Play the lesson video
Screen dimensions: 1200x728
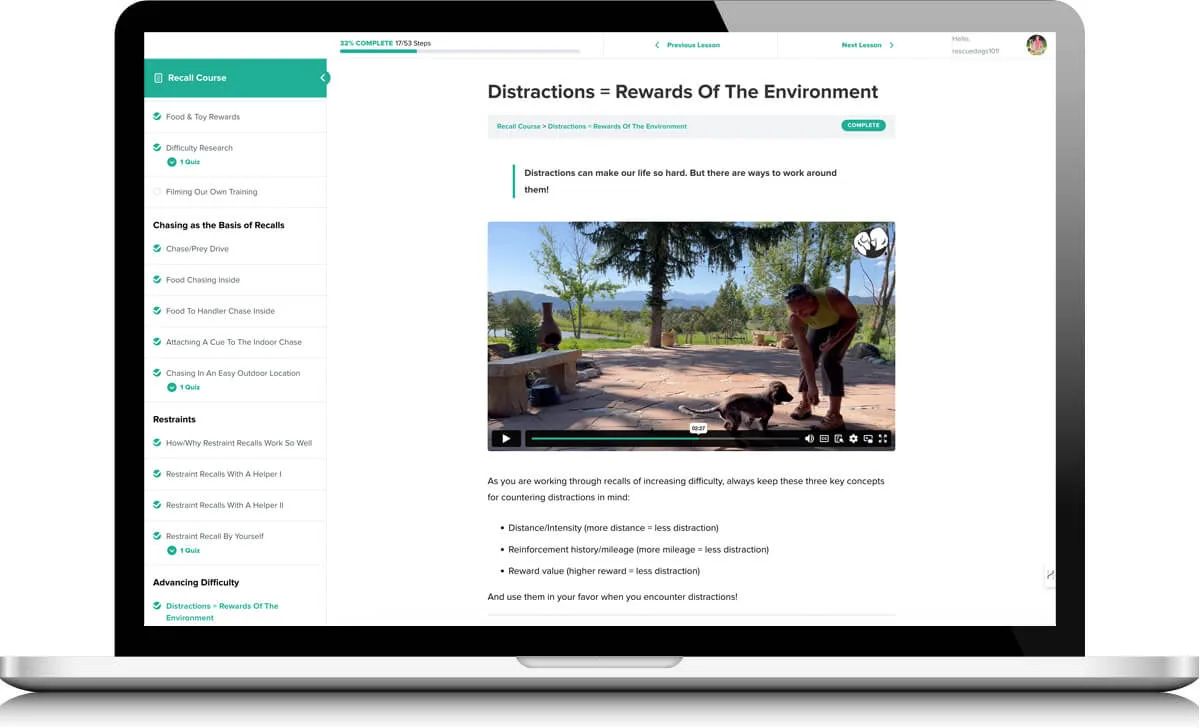pos(506,438)
